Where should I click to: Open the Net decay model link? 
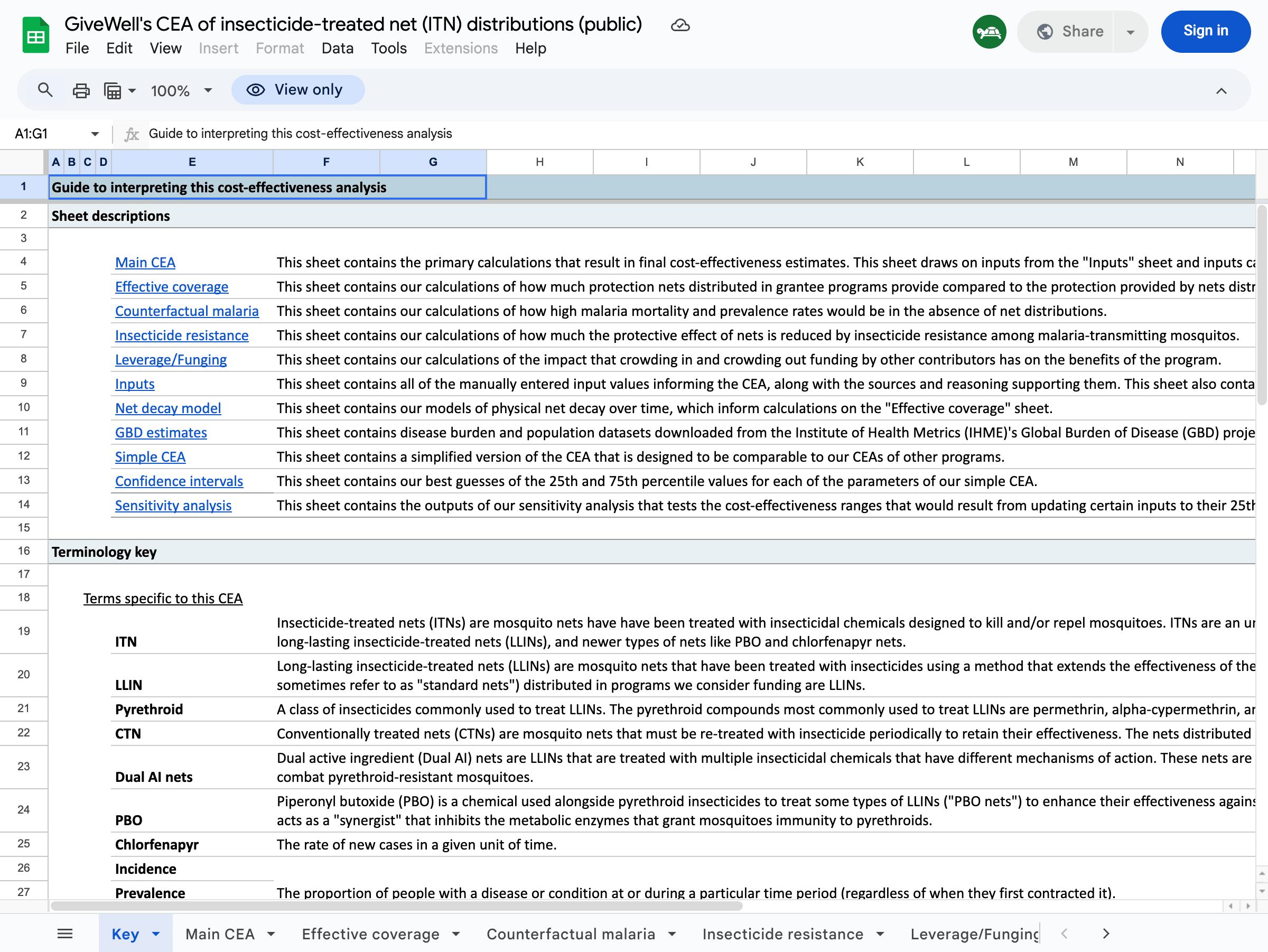[x=167, y=408]
